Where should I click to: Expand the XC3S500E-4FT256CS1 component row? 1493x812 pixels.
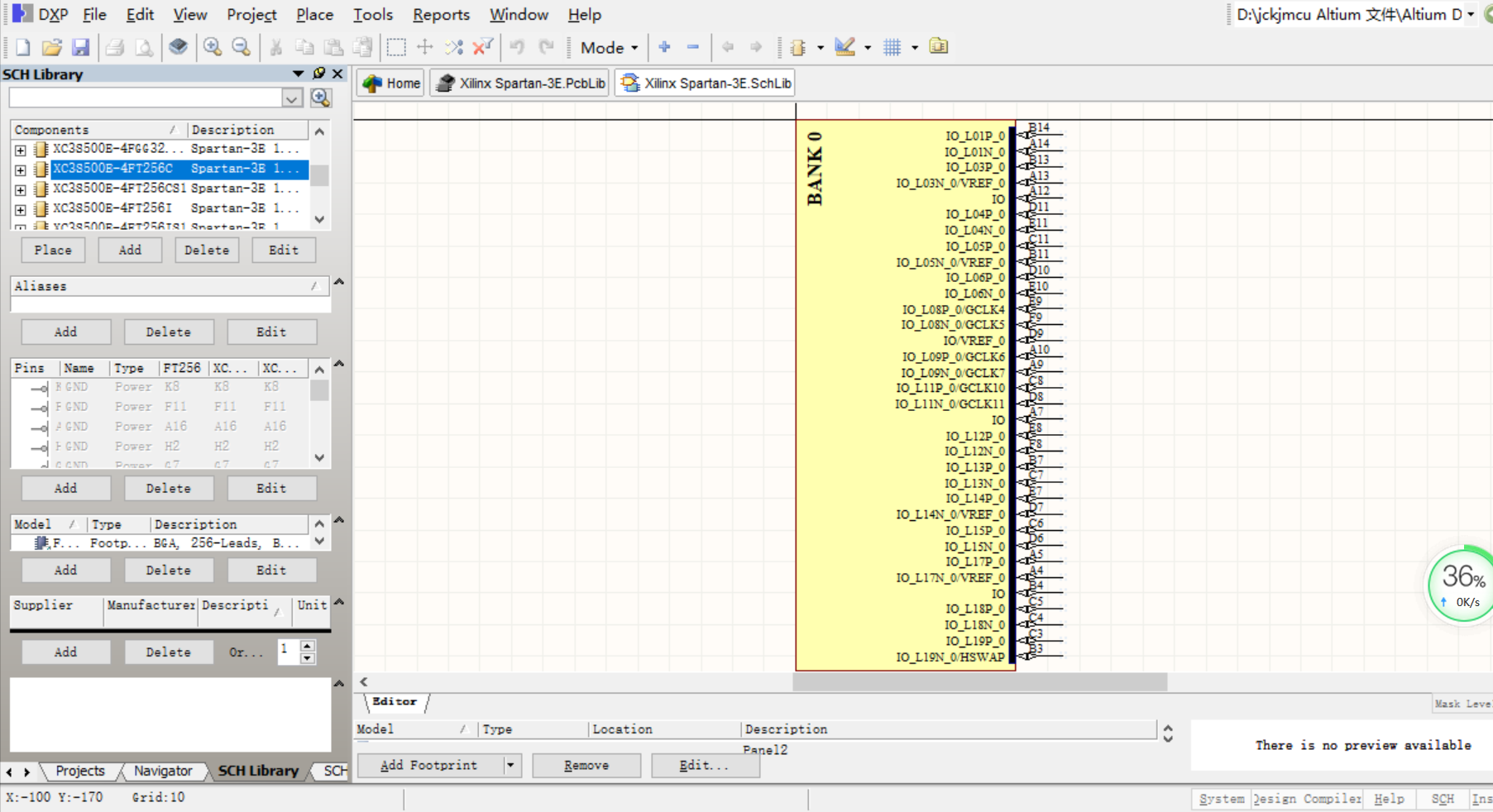(x=21, y=189)
